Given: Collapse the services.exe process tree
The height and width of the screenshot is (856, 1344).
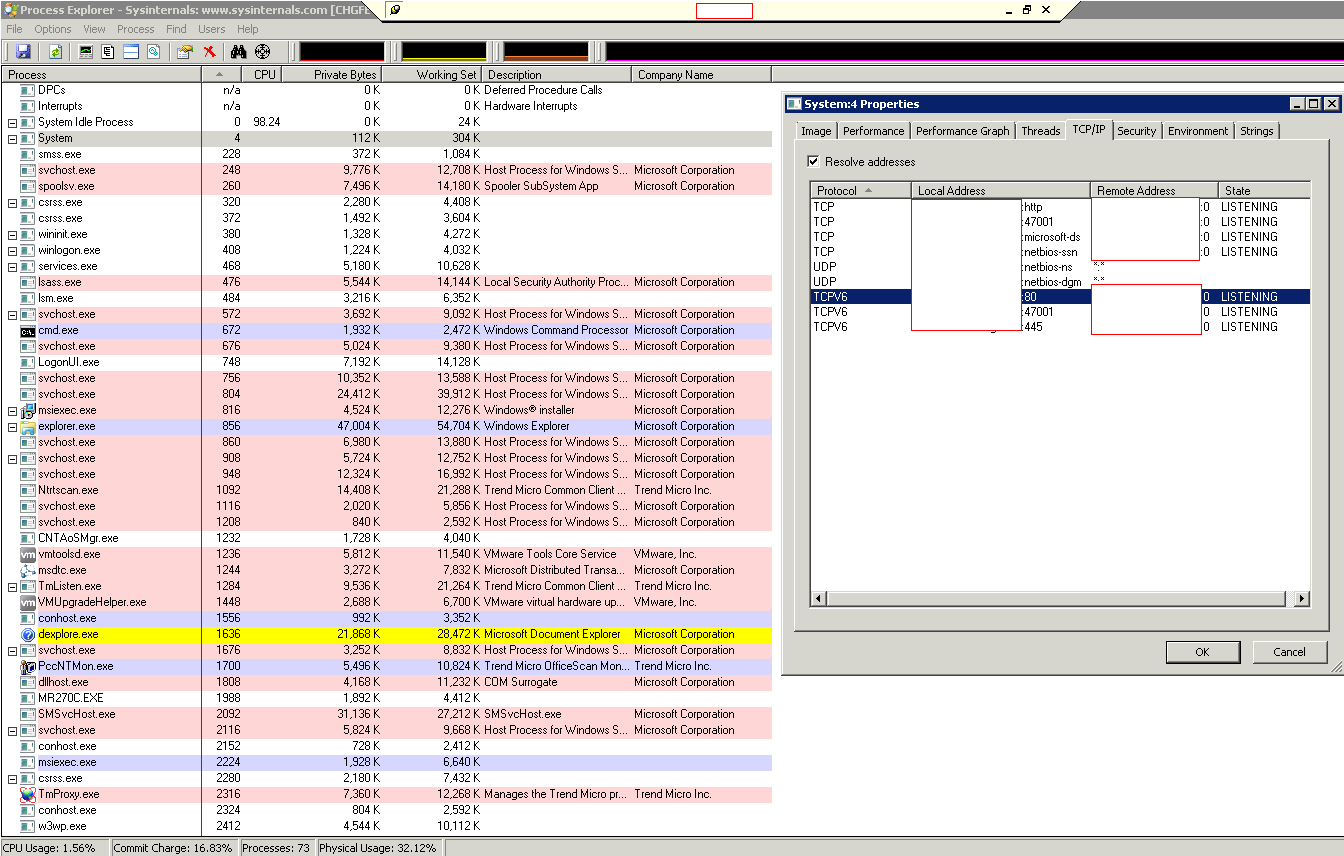Looking at the screenshot, I should pos(12,267).
